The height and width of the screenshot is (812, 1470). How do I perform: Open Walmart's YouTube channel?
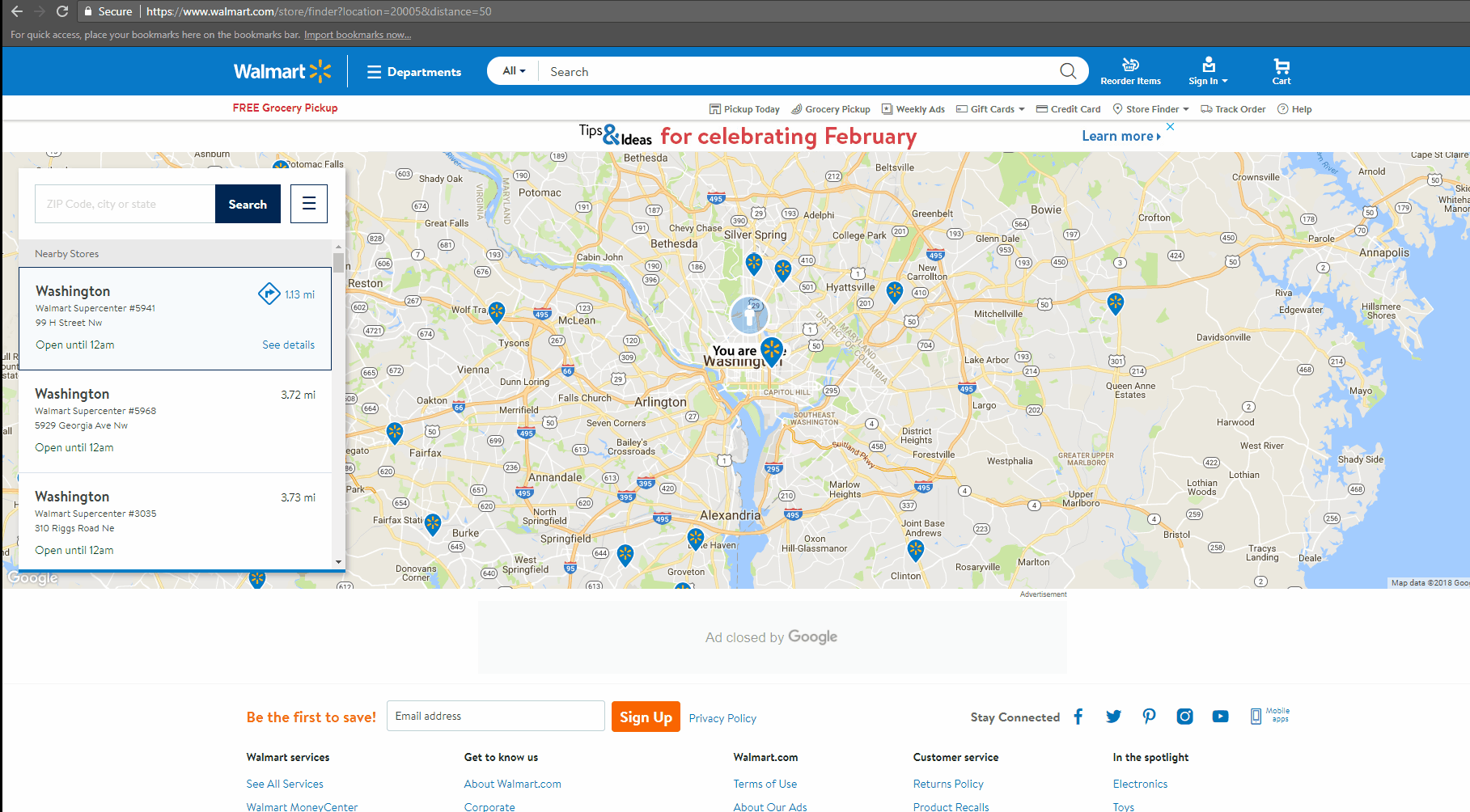1220,717
